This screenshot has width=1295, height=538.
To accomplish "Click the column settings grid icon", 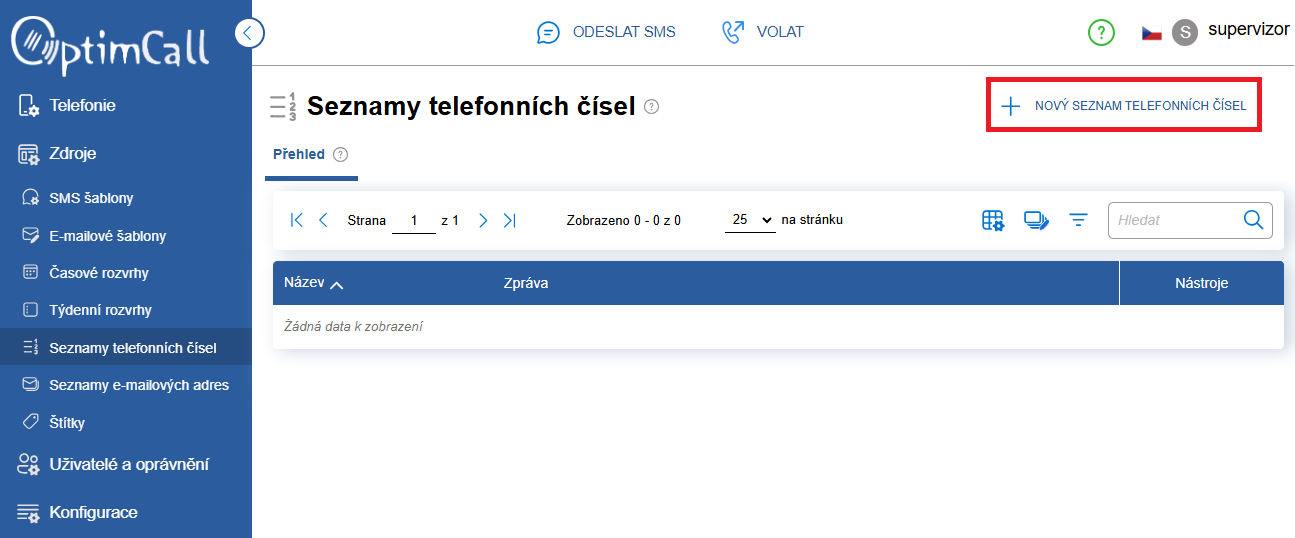I will [x=992, y=220].
